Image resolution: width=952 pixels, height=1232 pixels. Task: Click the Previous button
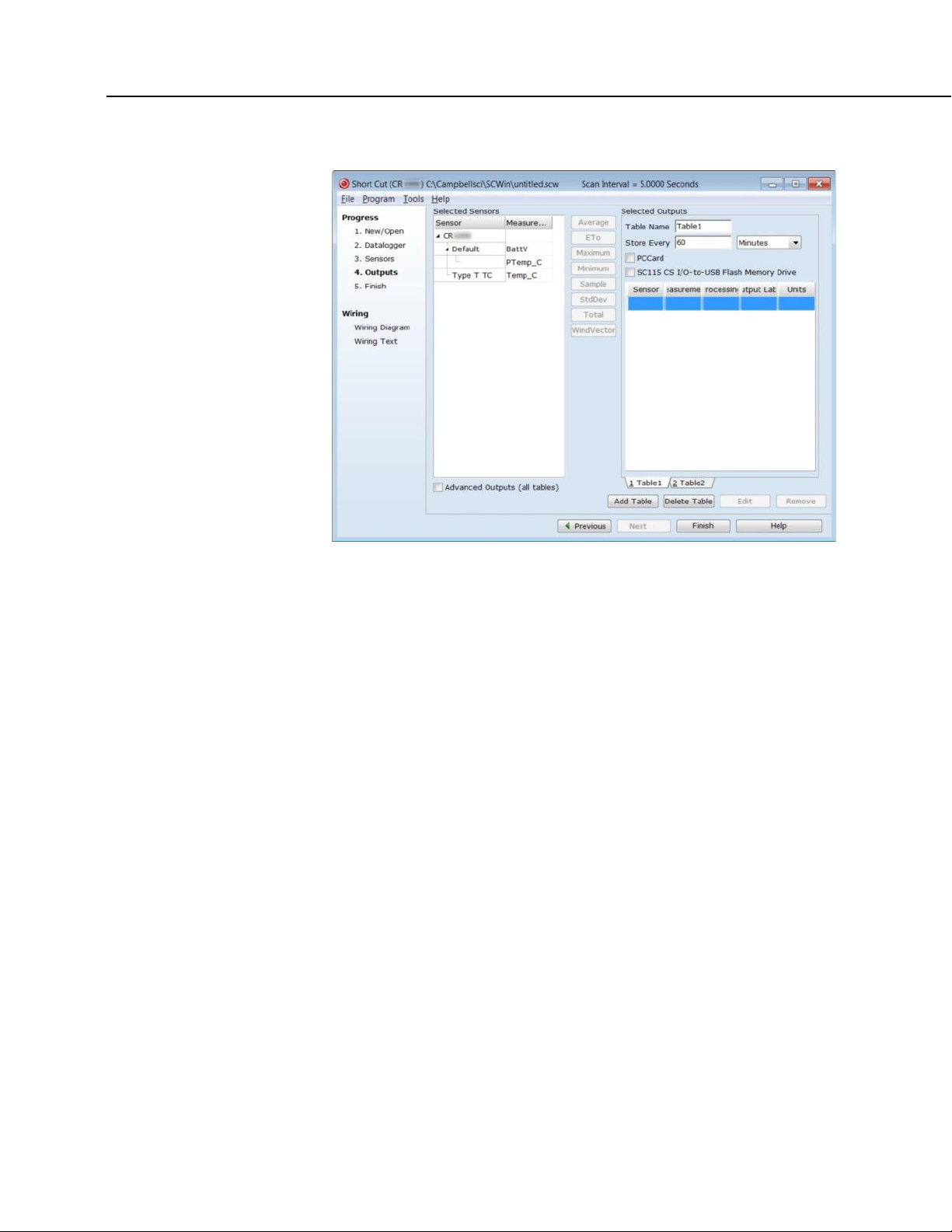(584, 526)
